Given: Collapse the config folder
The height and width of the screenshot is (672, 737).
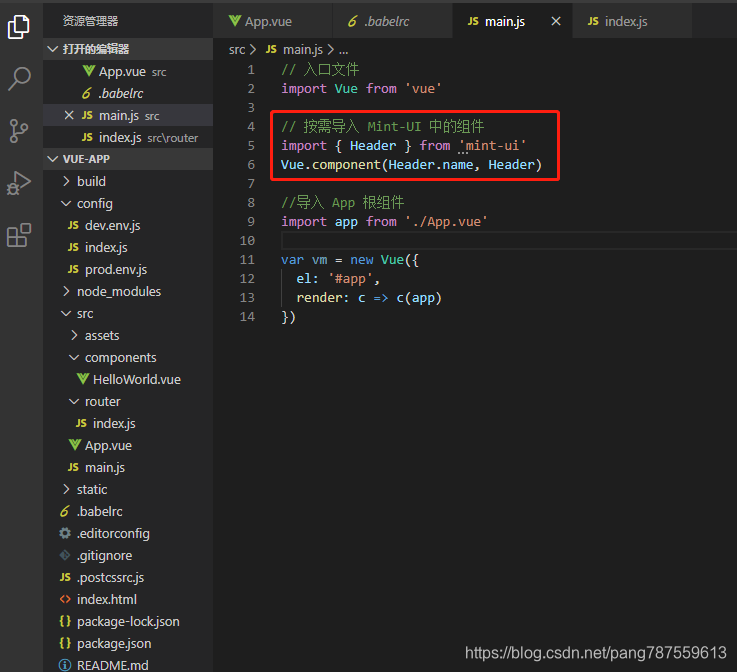Looking at the screenshot, I should tap(128, 203).
